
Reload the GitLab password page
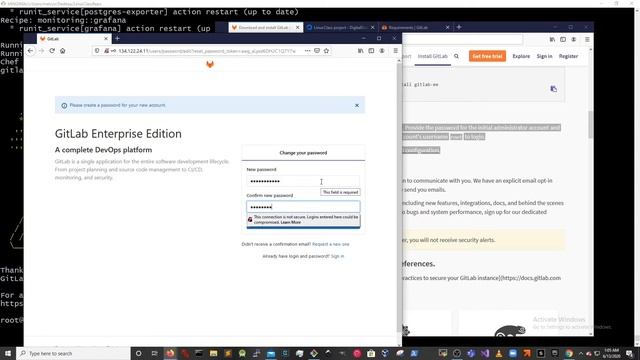pyautogui.click(x=52, y=51)
